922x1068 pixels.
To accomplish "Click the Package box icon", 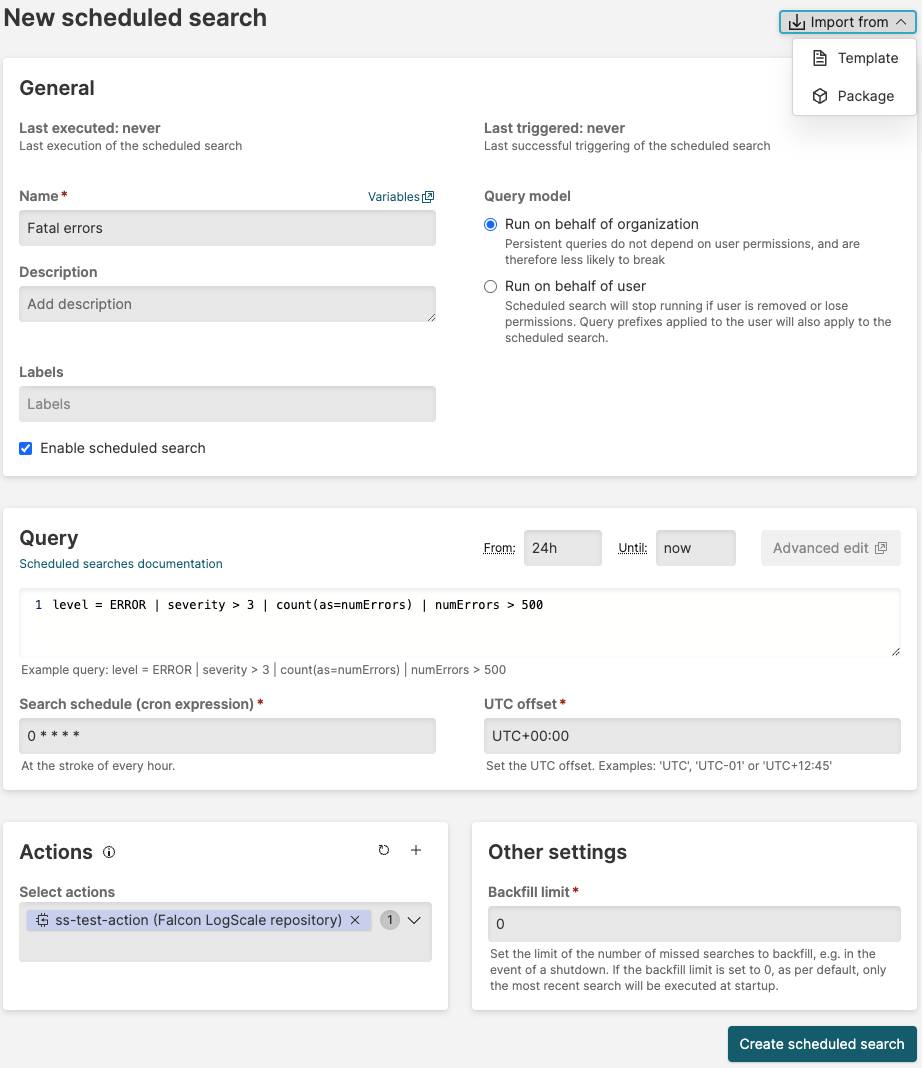I will click(x=820, y=96).
